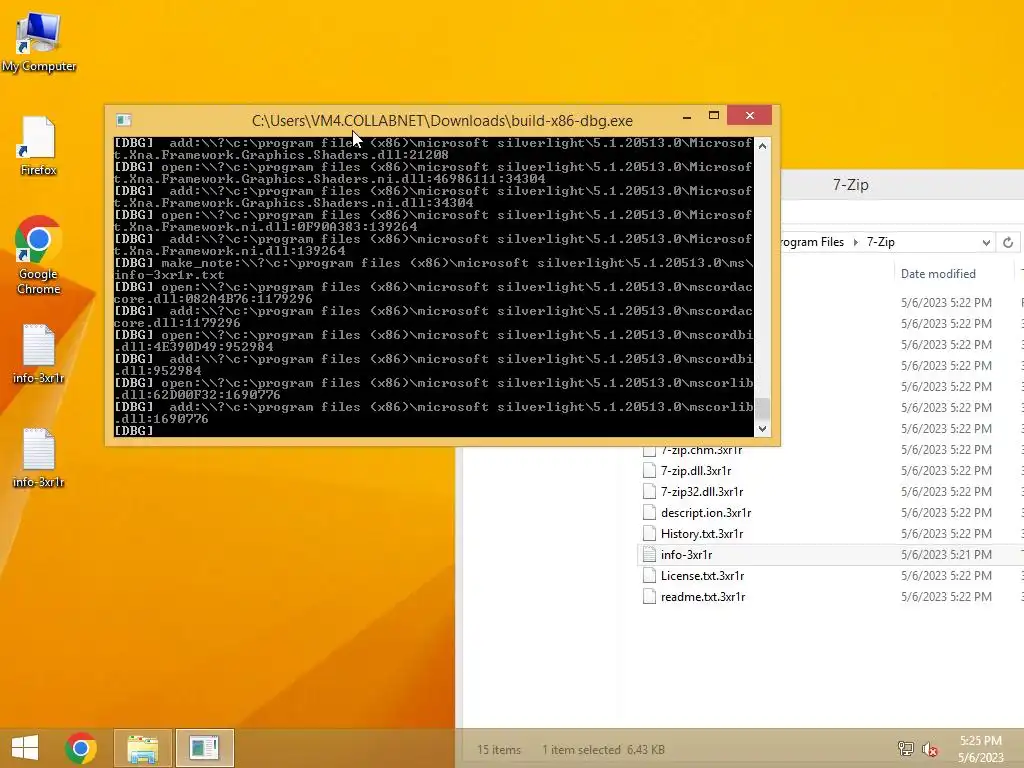Select info-3xr1r in the 7-Zip folder
This screenshot has height=768, width=1024.
pos(686,554)
